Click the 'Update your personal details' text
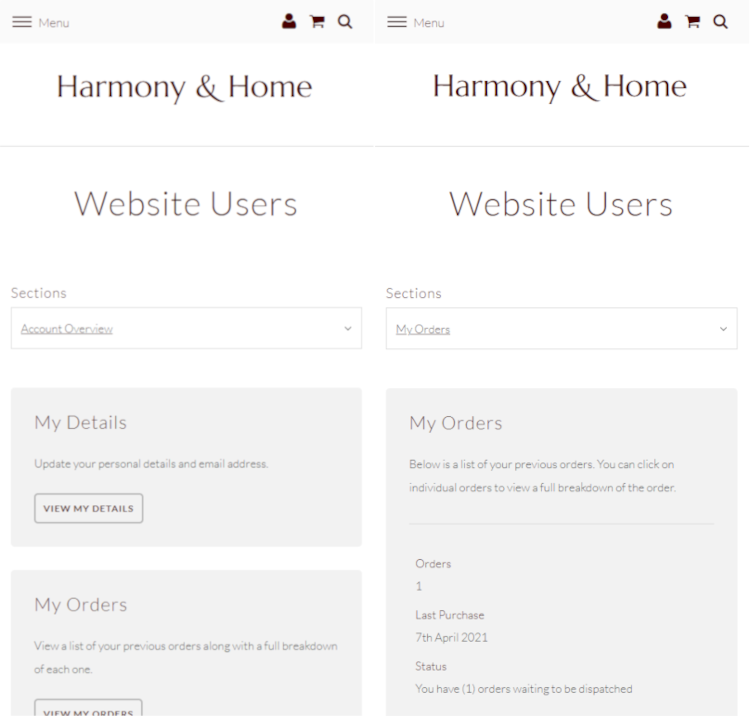Screen dimensions: 750x716 (151, 464)
